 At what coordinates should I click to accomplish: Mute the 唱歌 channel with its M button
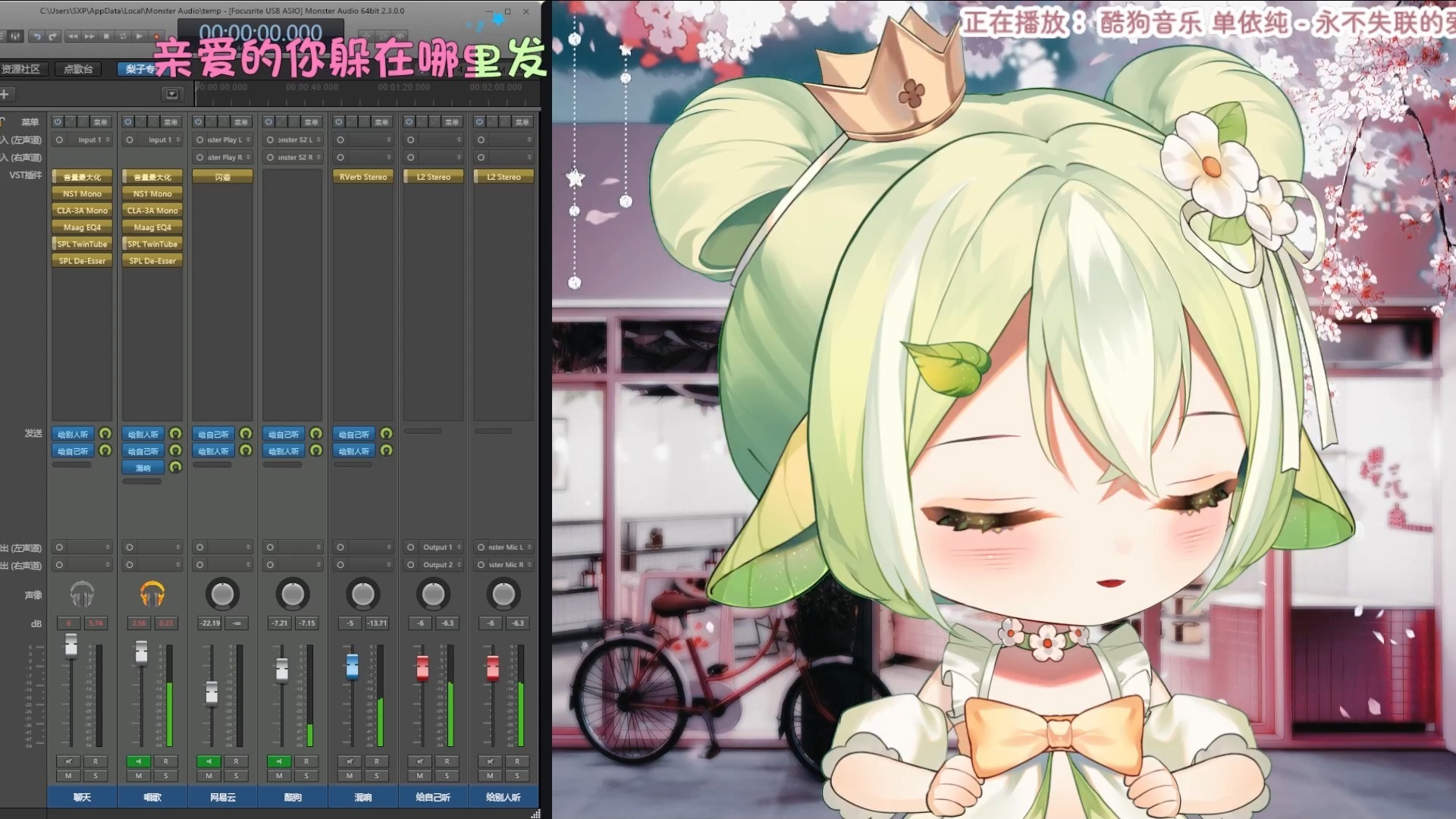138,776
